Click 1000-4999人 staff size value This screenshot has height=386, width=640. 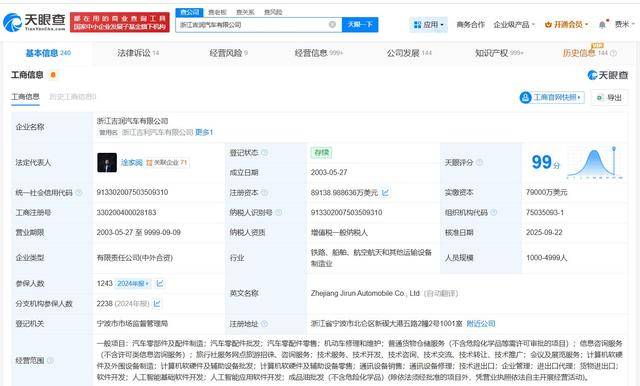coord(547,258)
